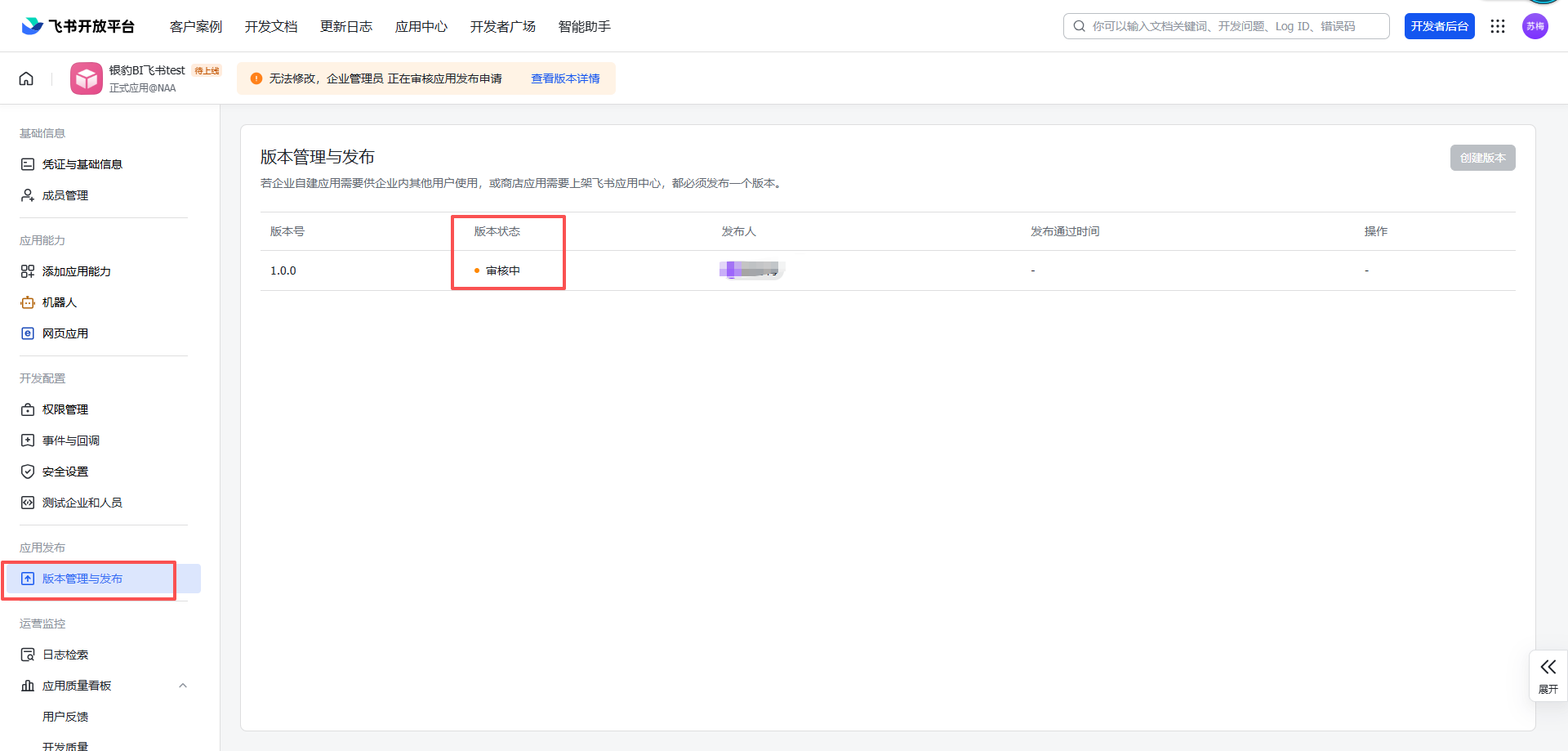Click the 飞书开放平台 logo
The width and height of the screenshot is (1568, 751).
pyautogui.click(x=78, y=26)
